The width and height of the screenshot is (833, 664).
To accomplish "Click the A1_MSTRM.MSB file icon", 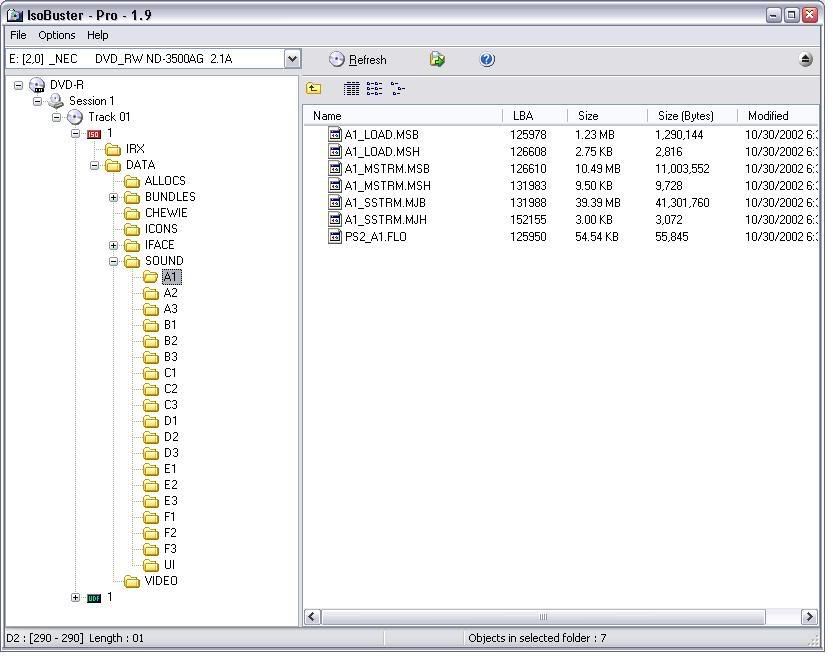I will click(x=335, y=168).
